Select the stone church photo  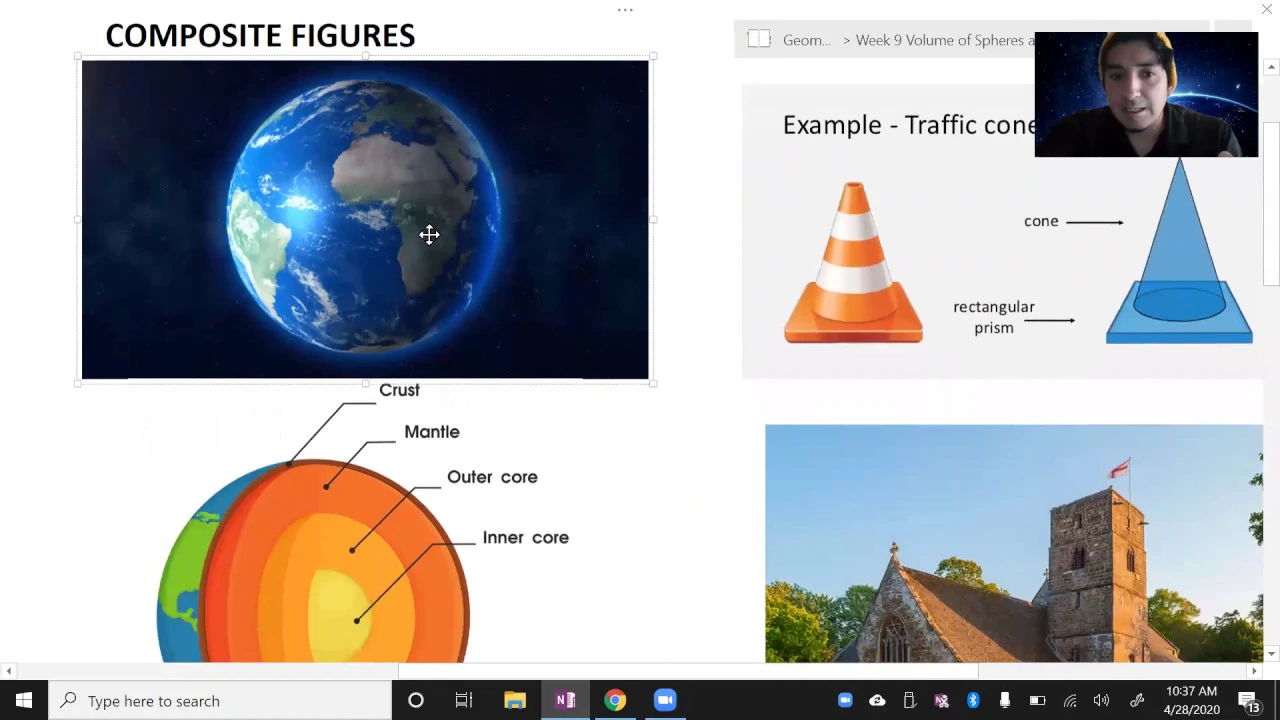[1014, 543]
